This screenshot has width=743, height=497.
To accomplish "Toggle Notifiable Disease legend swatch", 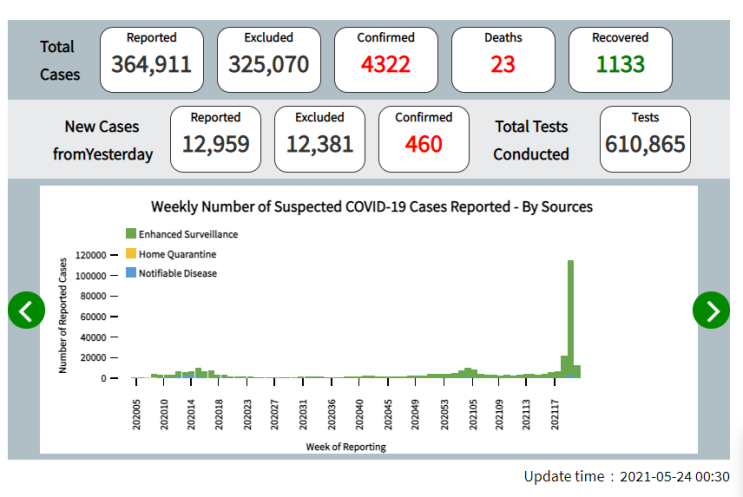I will click(131, 273).
